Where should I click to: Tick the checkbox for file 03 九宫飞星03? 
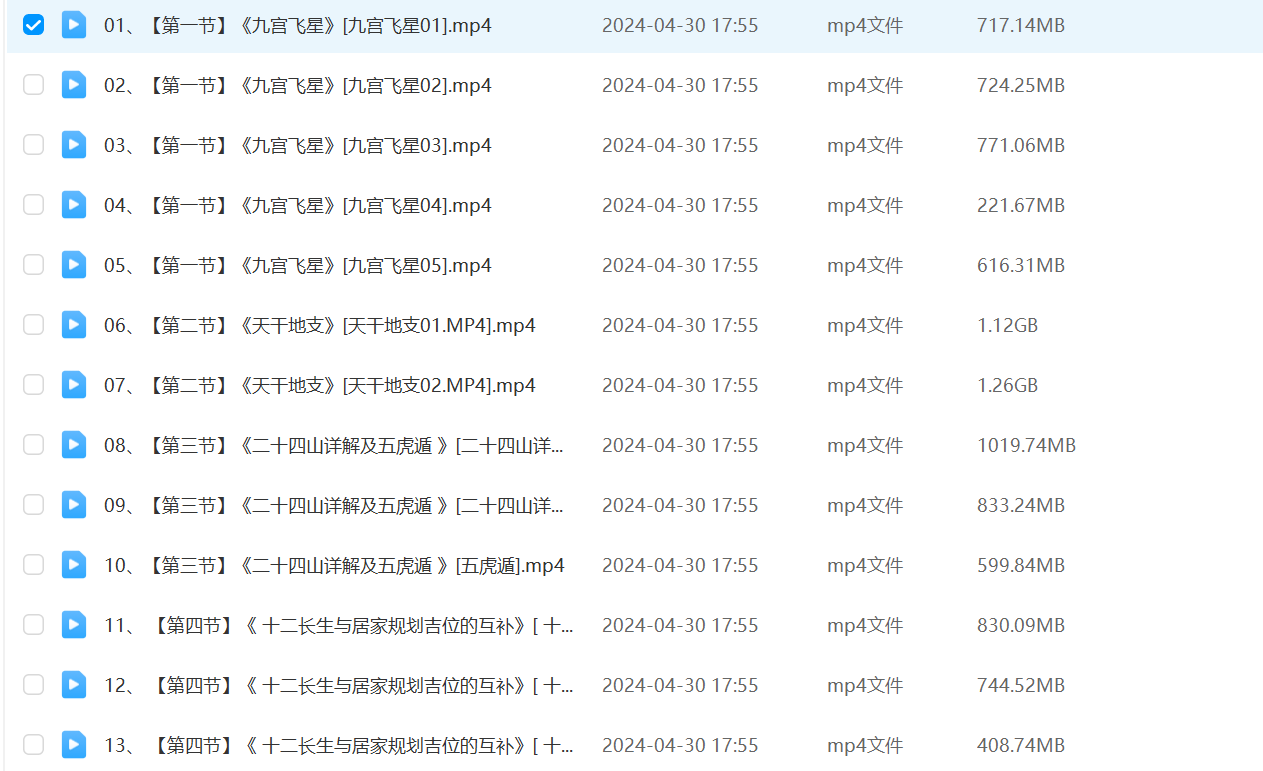(x=34, y=145)
